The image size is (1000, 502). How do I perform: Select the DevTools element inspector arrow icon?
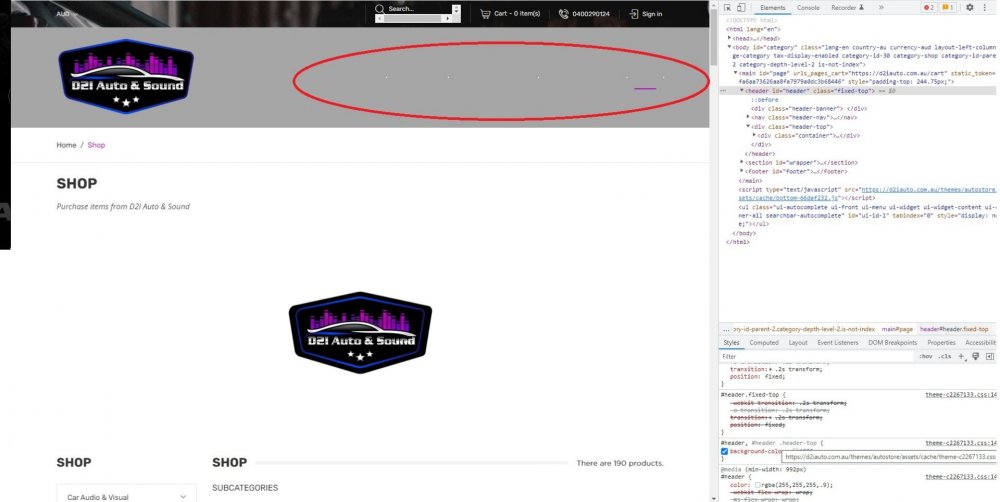click(x=727, y=8)
